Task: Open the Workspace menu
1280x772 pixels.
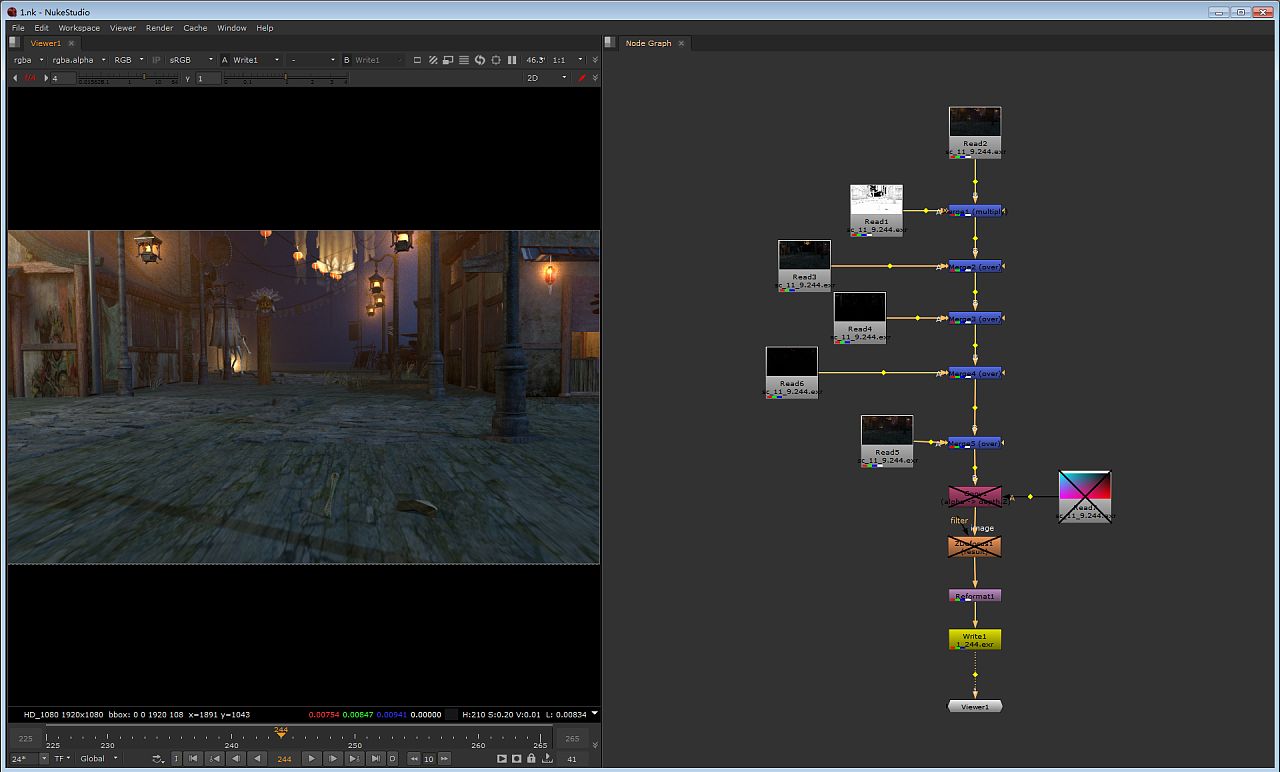Action: [79, 28]
